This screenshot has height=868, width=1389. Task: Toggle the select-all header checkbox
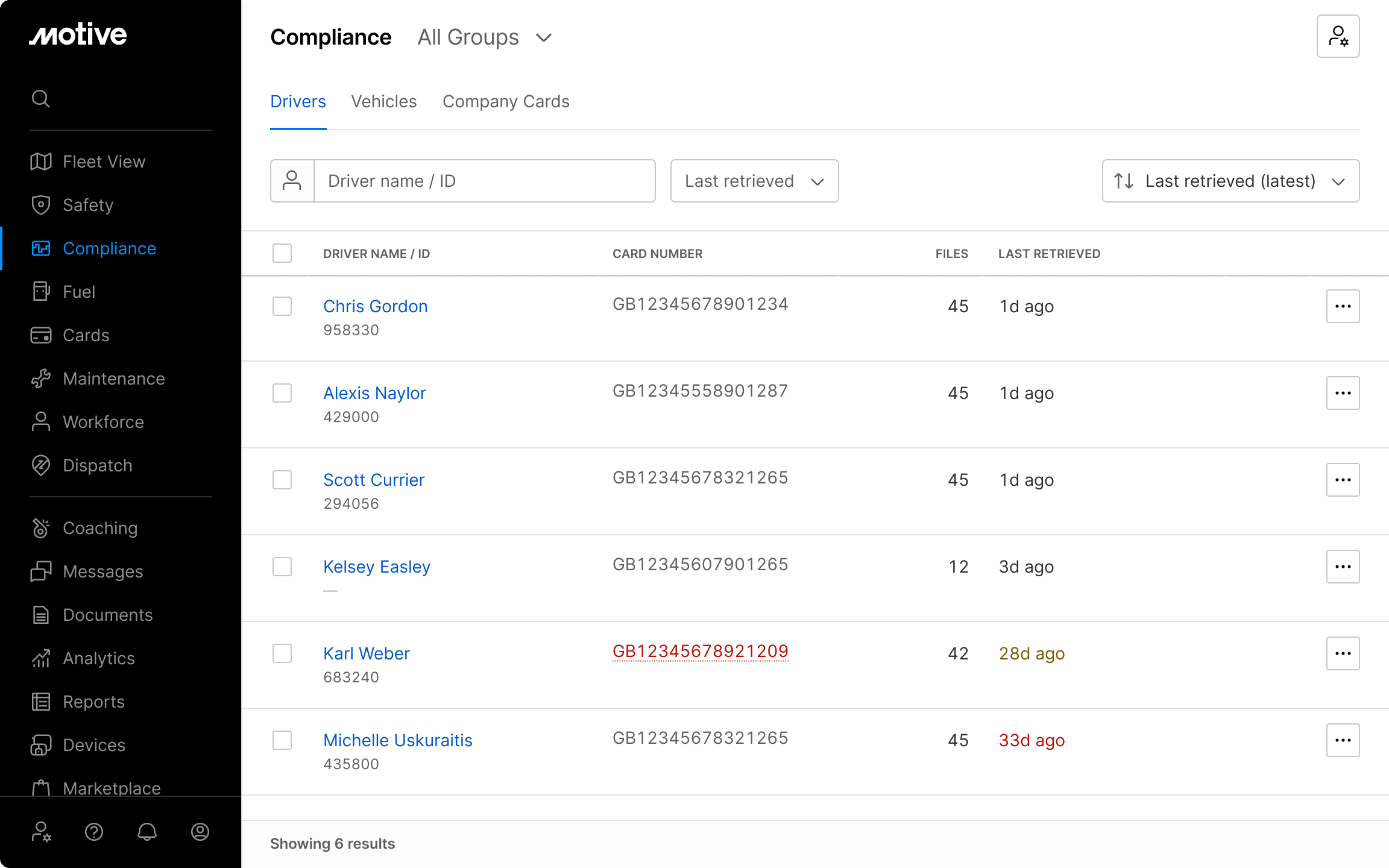click(282, 253)
